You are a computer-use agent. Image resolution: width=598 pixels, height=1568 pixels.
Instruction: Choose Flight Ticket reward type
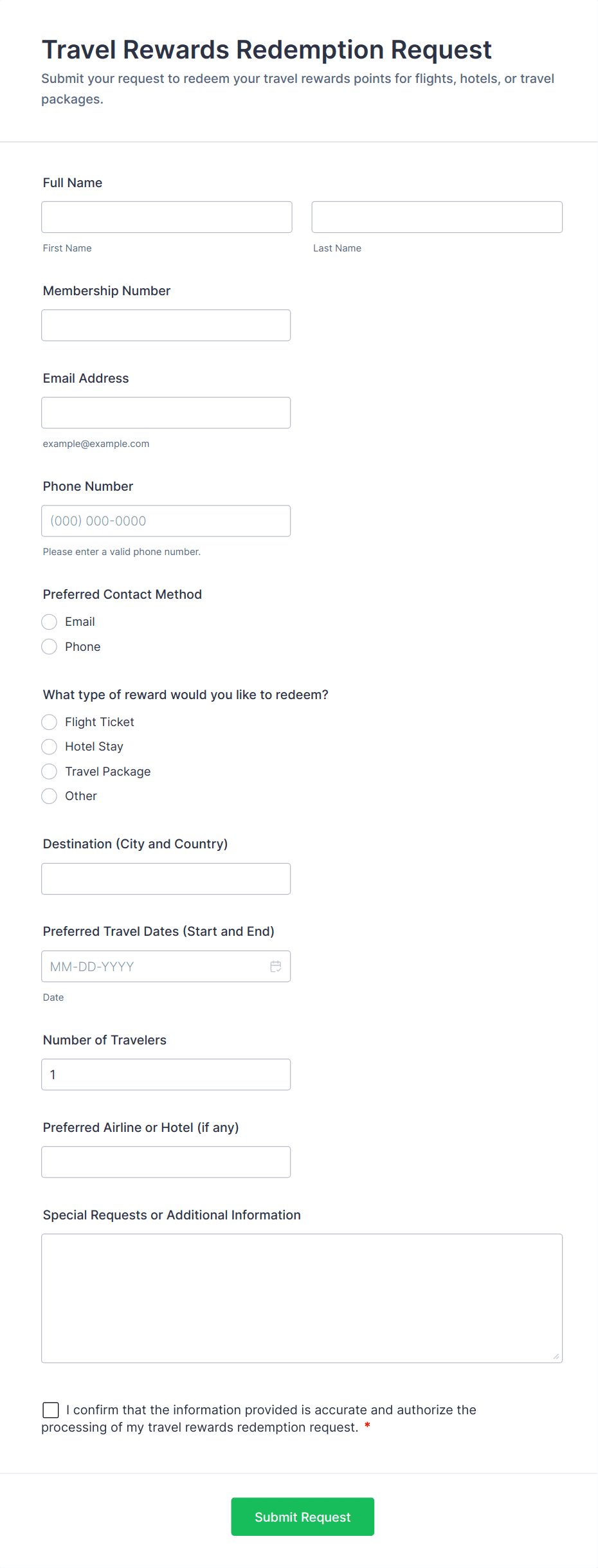tap(50, 722)
